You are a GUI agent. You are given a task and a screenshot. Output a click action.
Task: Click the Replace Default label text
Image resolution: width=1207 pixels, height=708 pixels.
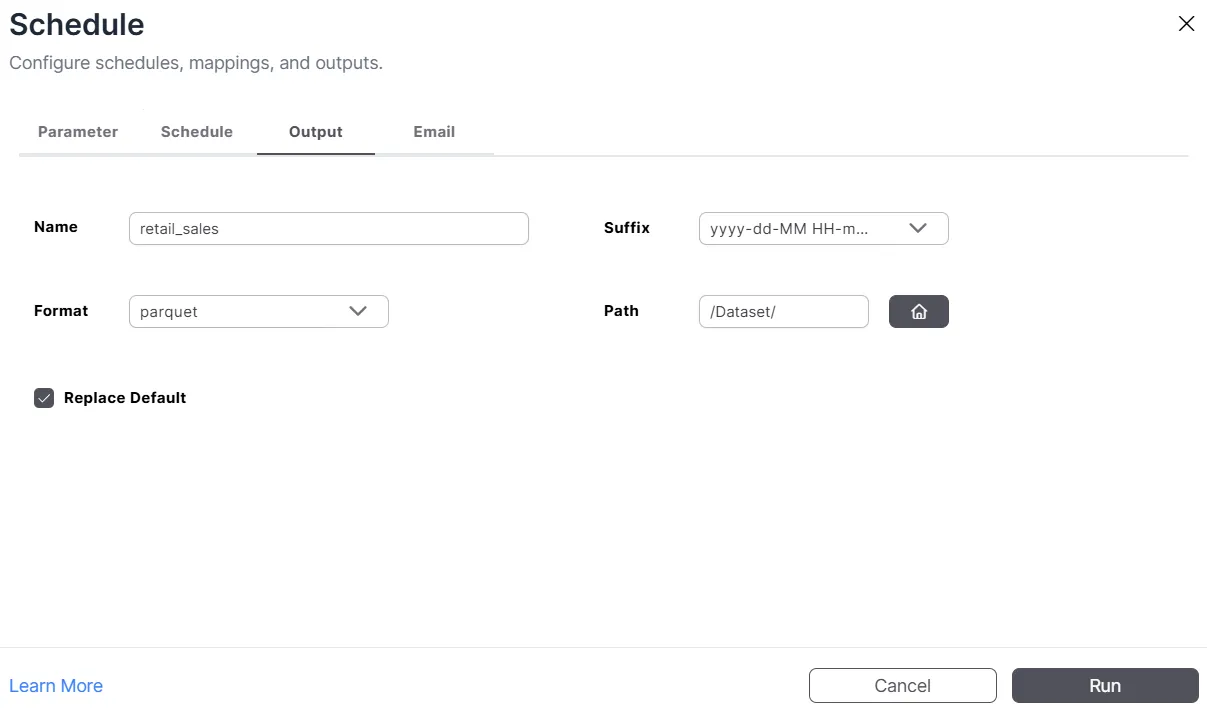[125, 398]
